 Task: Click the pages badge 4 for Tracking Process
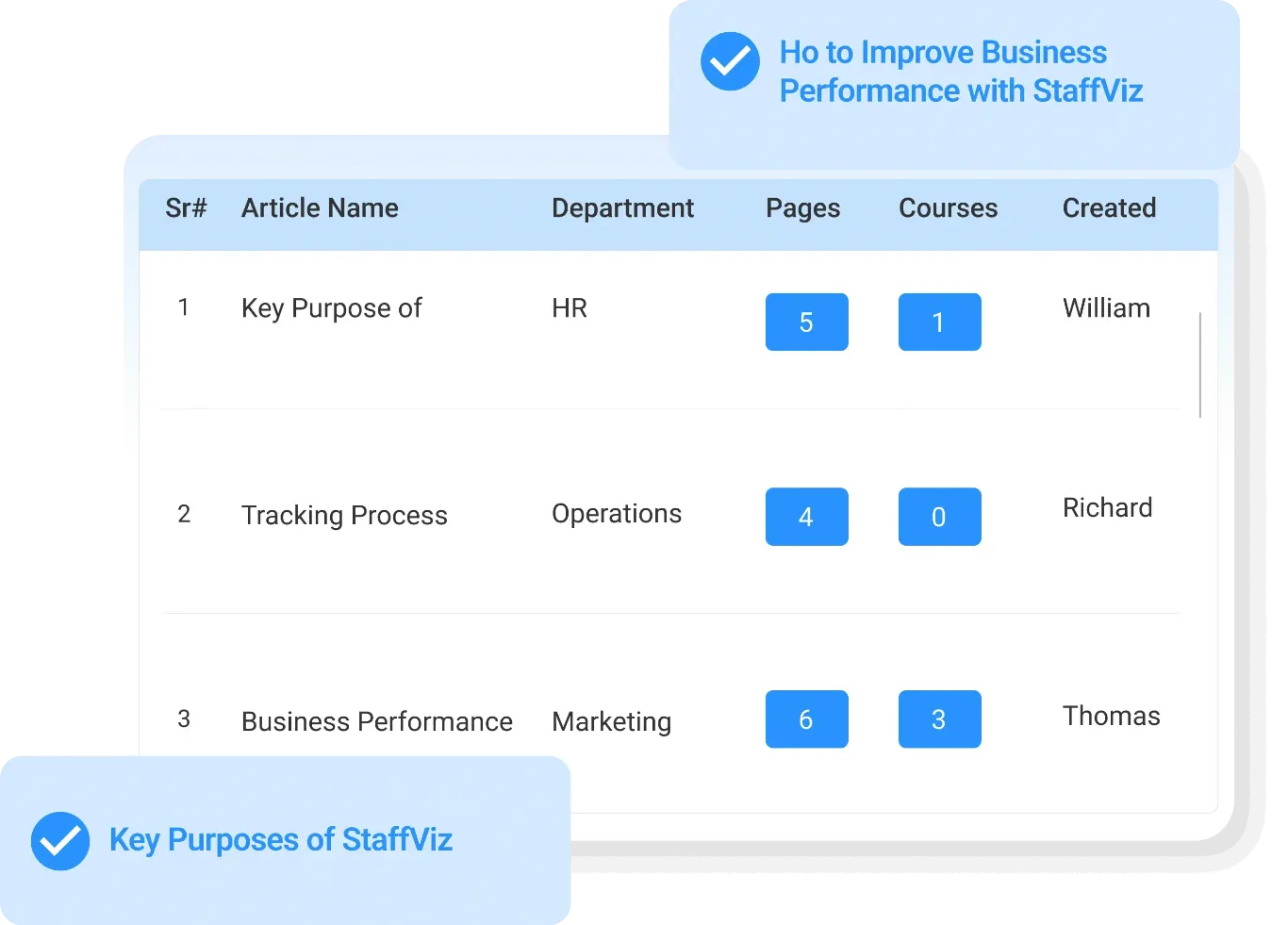(806, 517)
